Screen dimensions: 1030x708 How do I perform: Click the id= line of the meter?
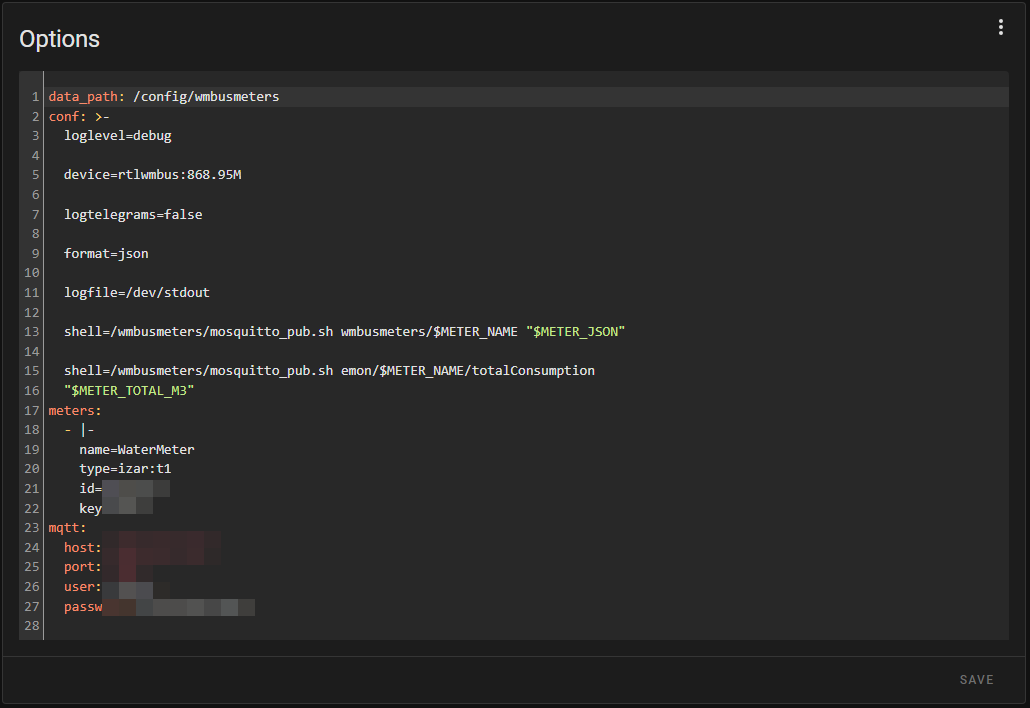coord(125,489)
